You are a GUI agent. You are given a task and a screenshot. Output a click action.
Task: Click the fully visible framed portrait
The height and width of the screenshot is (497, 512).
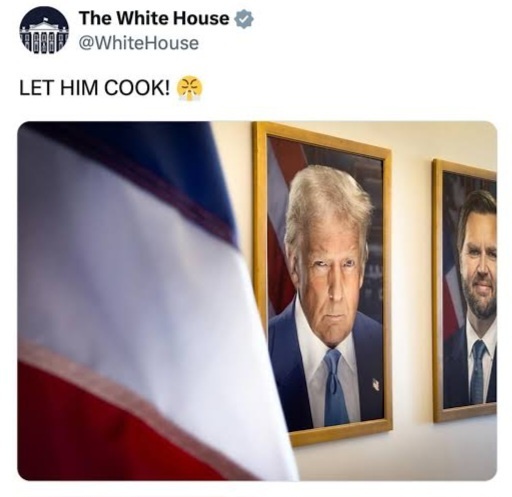pyautogui.click(x=322, y=283)
